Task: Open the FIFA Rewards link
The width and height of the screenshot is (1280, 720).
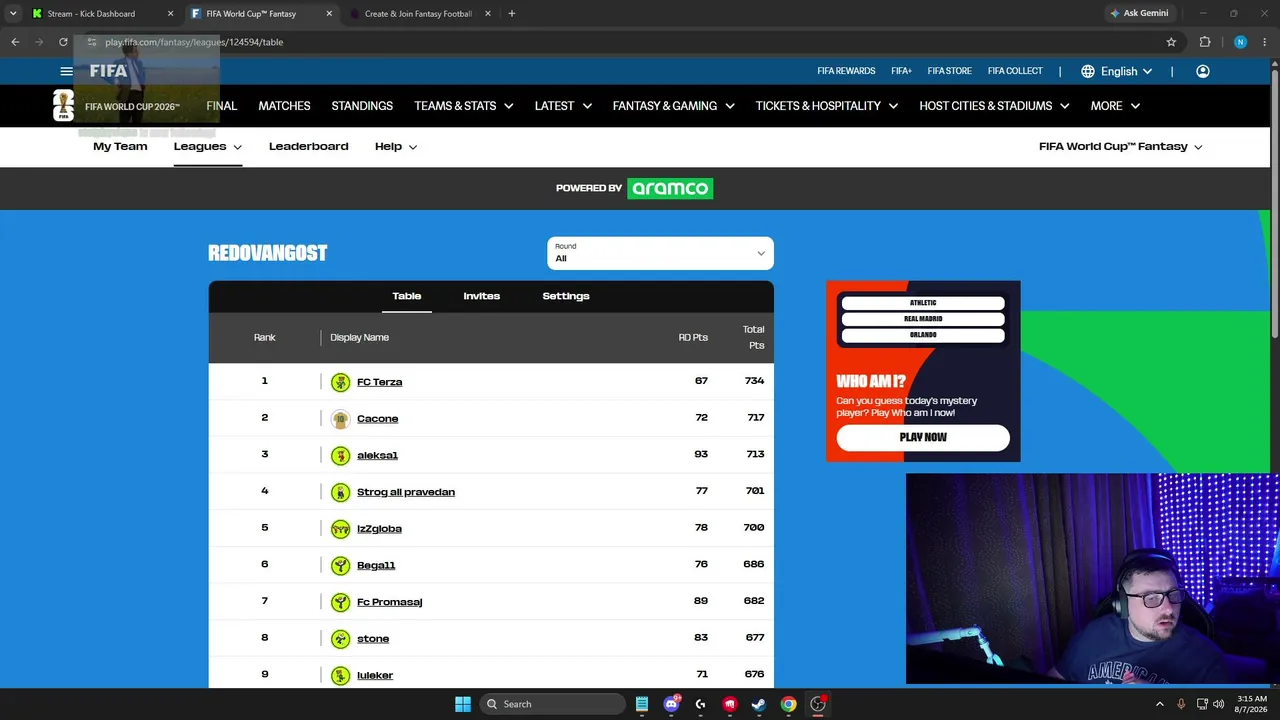Action: [x=846, y=71]
